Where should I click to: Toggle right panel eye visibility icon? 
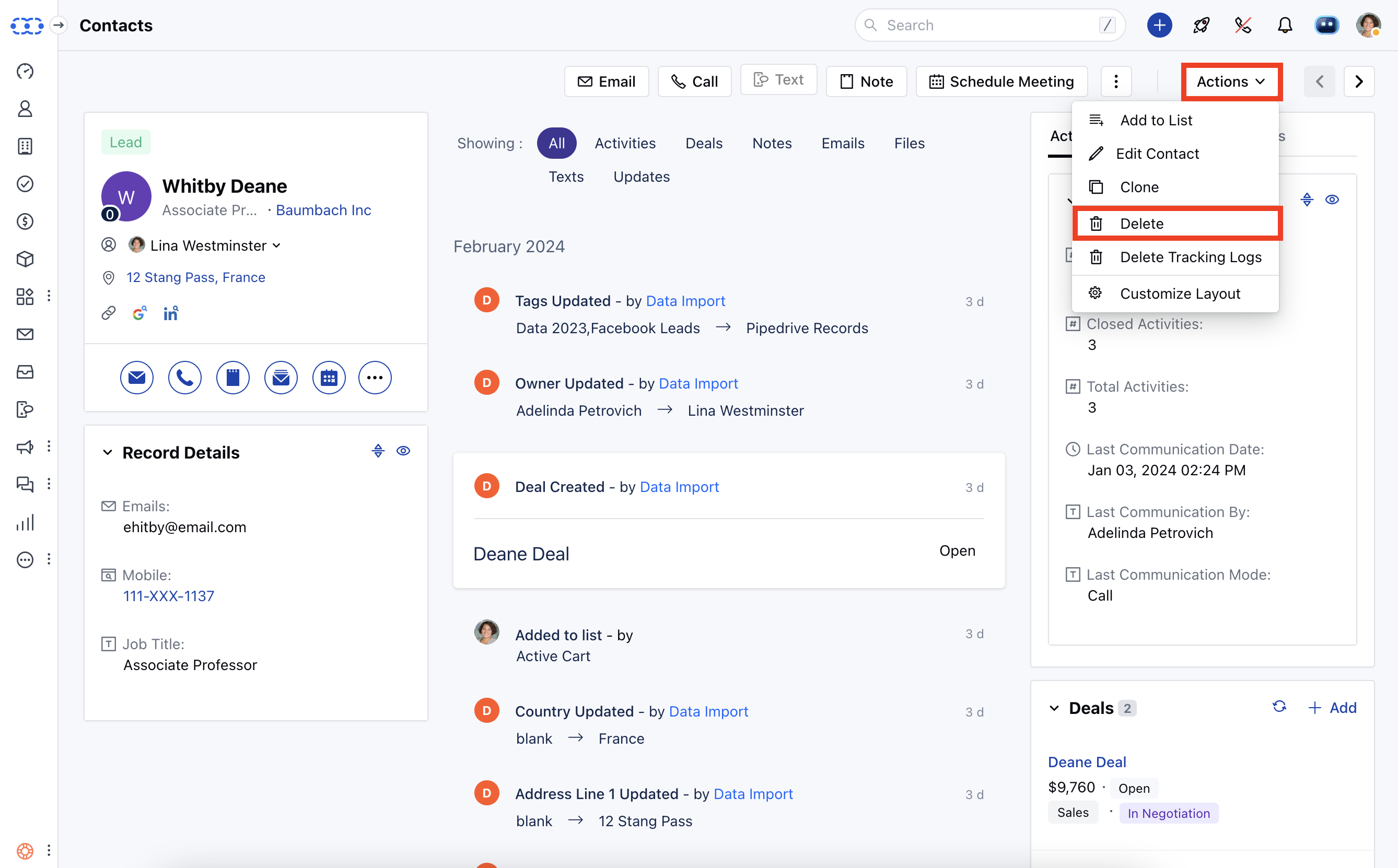[1332, 200]
